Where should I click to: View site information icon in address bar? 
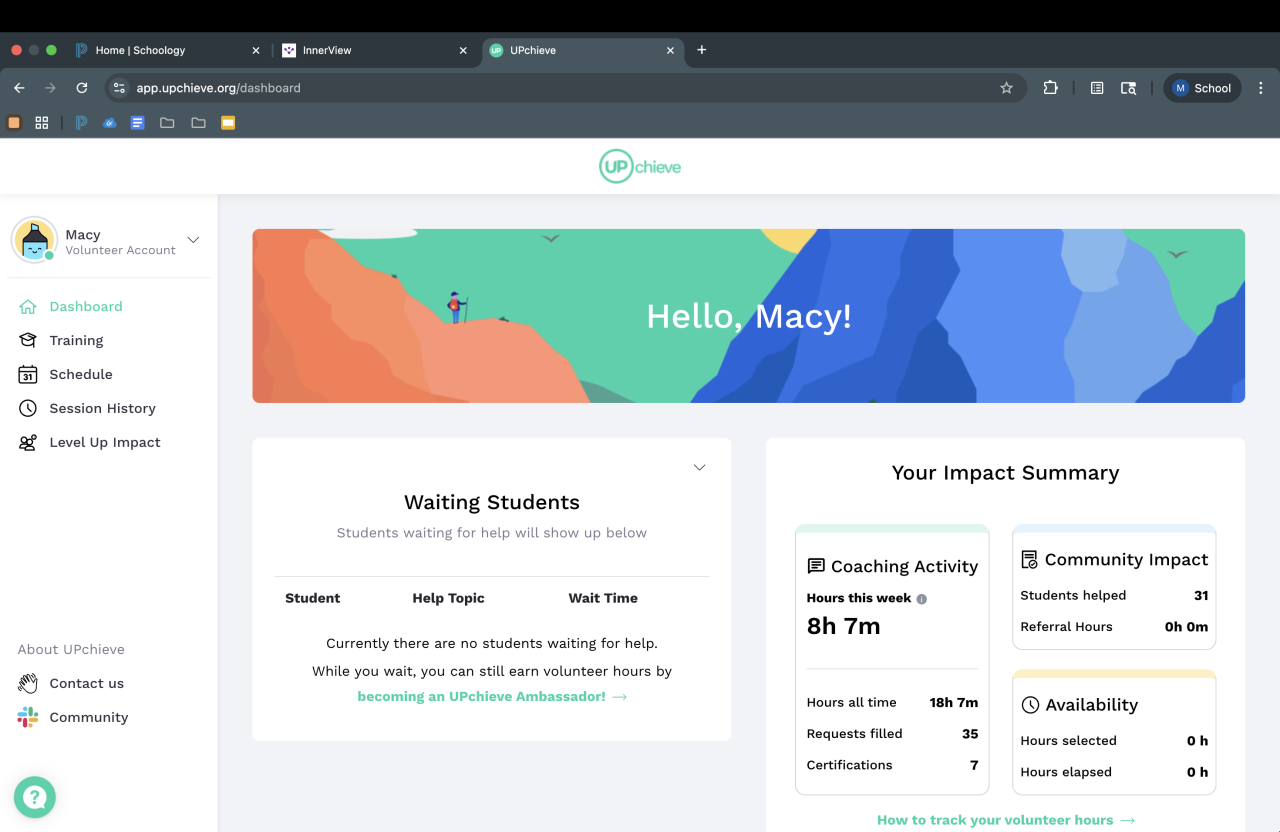point(119,88)
